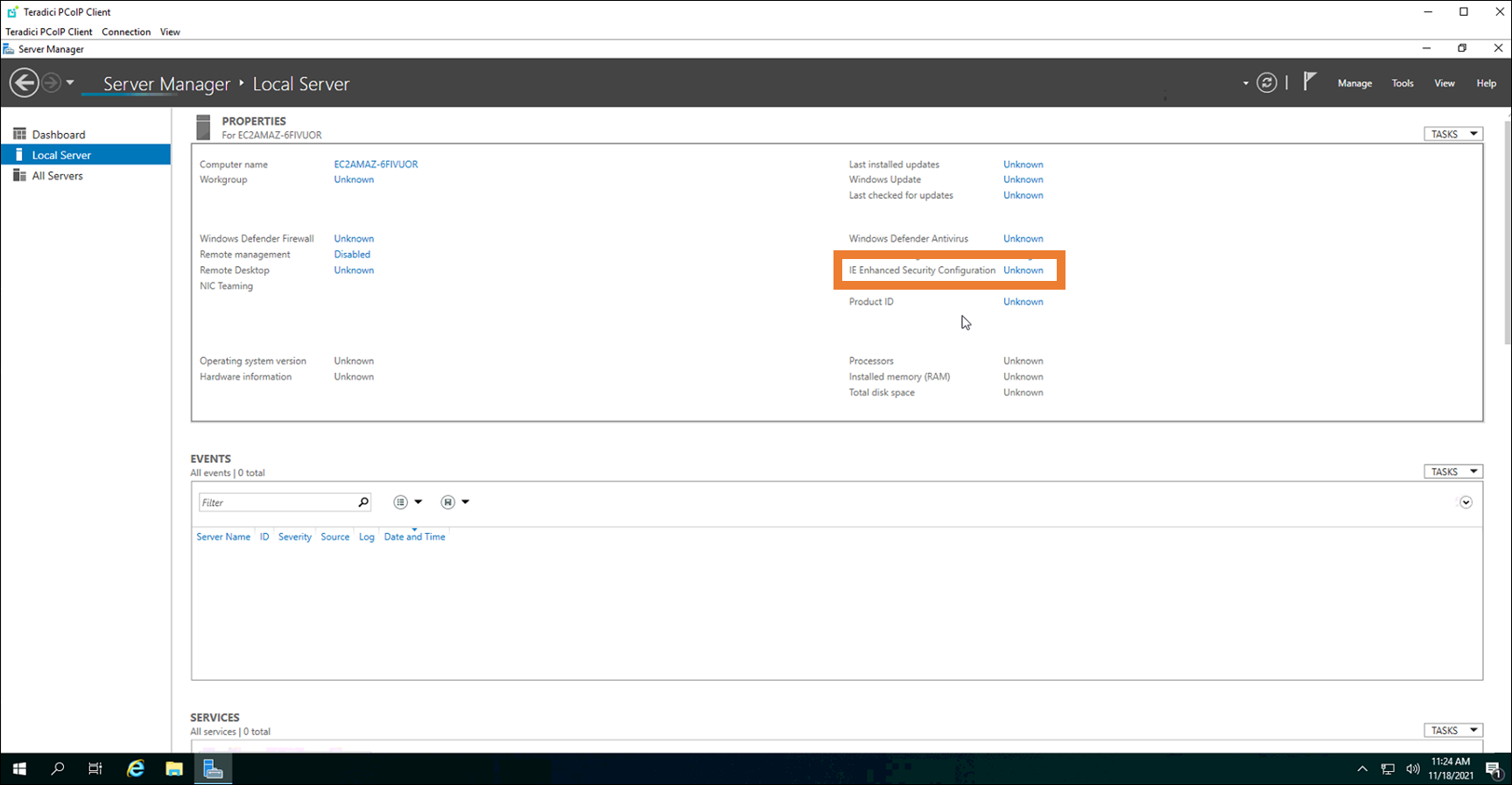This screenshot has height=785, width=1512.
Task: Select All Servers in the sidebar
Action: 58,176
